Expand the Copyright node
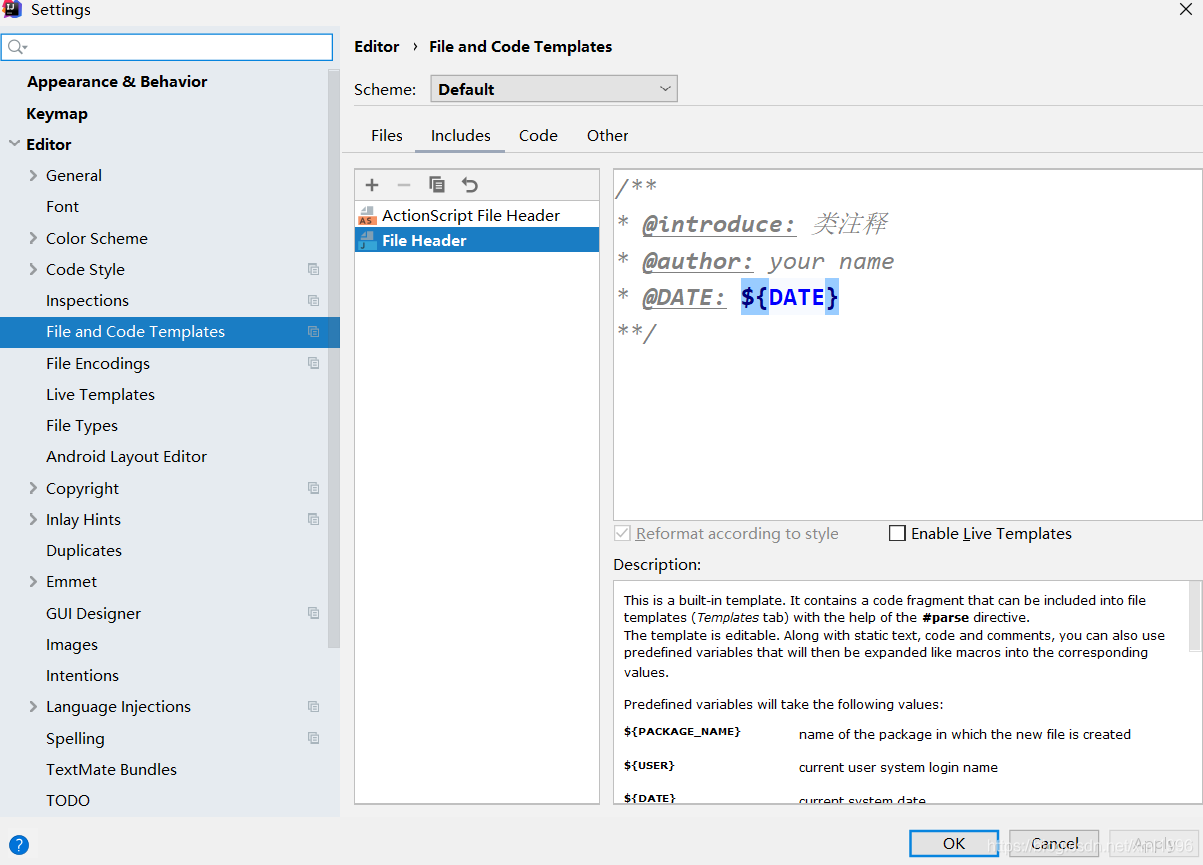The height and width of the screenshot is (865, 1203). pos(33,488)
